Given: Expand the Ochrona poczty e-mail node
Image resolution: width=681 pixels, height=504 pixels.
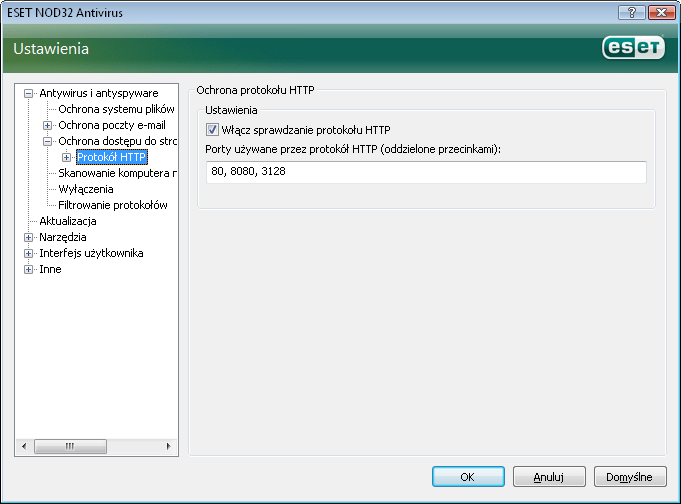Looking at the screenshot, I should (x=48, y=126).
